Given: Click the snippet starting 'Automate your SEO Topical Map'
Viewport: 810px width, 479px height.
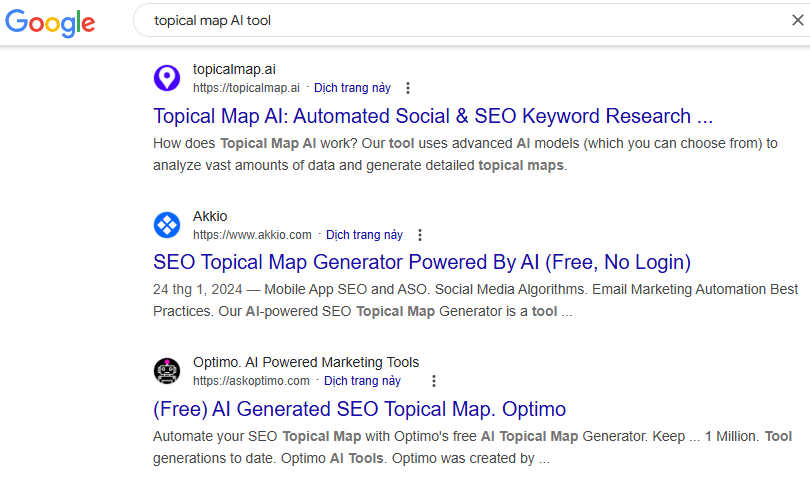Looking at the screenshot, I should point(472,447).
